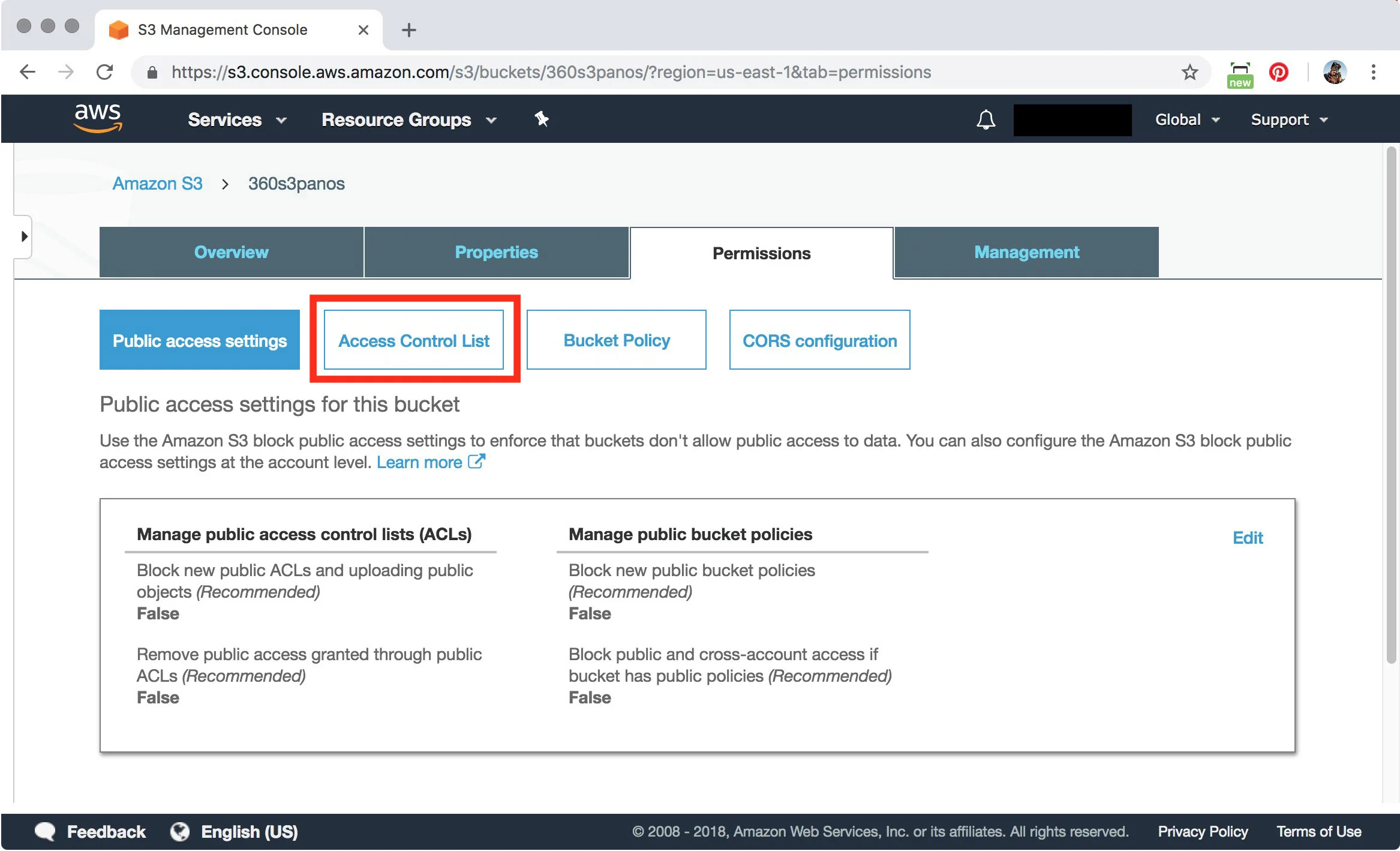Open the Chrome three-dot menu
Image resolution: width=1400 pixels, height=851 pixels.
(x=1373, y=73)
